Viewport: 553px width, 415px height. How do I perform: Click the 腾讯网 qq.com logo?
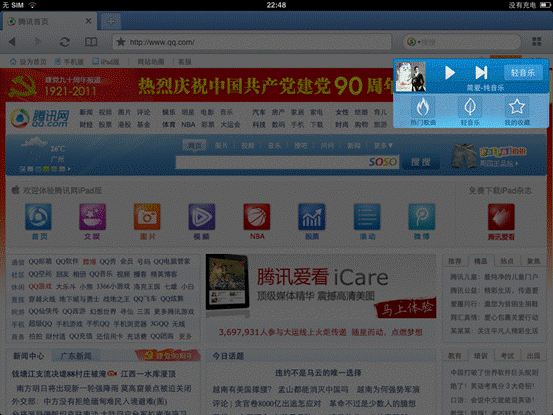[40, 118]
